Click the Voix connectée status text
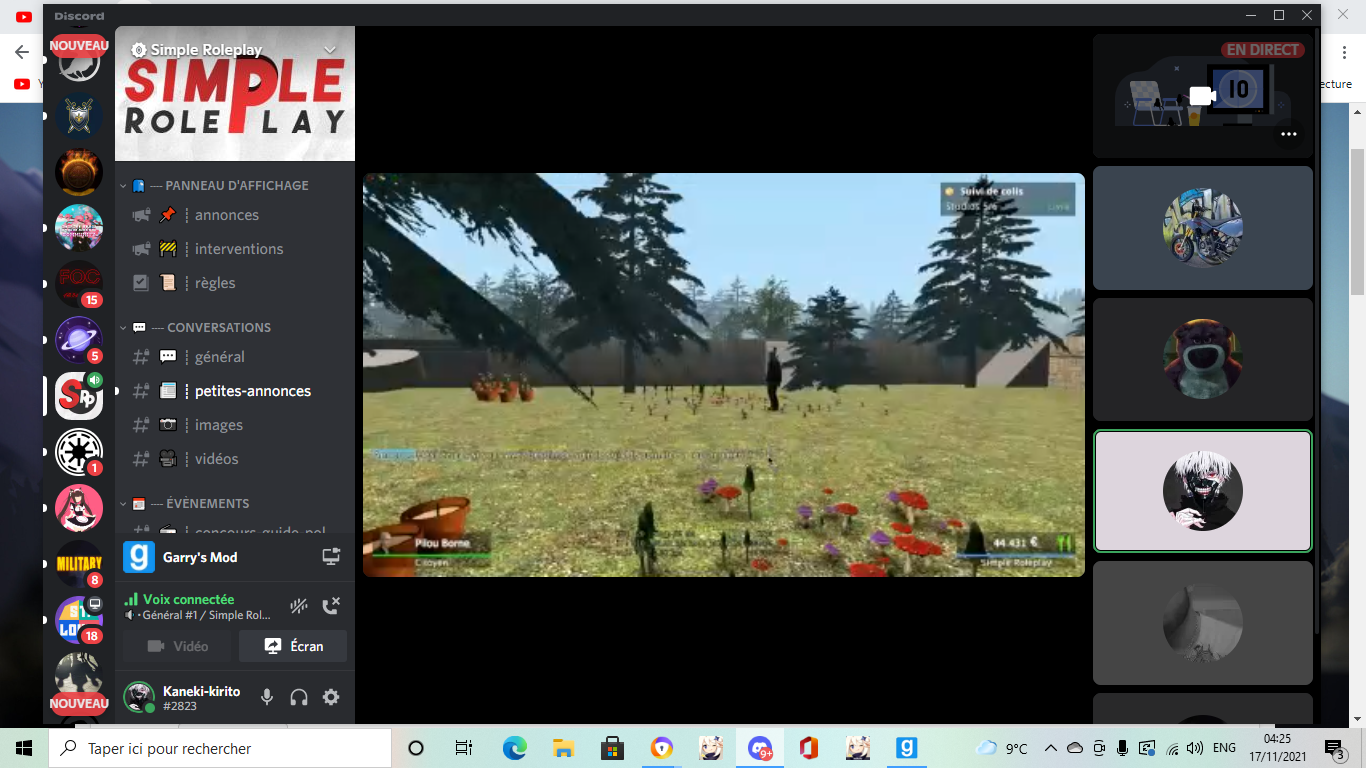Viewport: 1366px width, 768px height. click(188, 599)
